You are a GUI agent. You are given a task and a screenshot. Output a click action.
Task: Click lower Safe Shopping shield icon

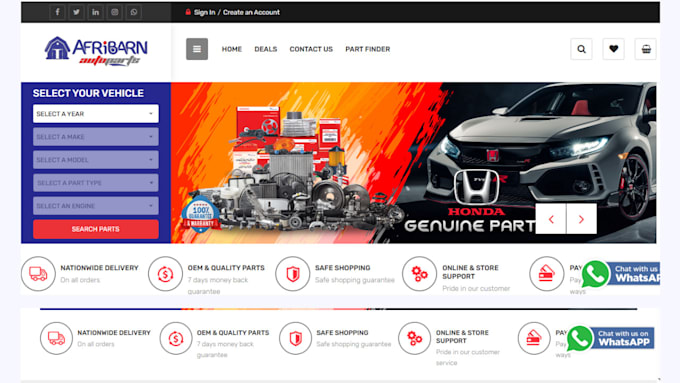pos(295,338)
